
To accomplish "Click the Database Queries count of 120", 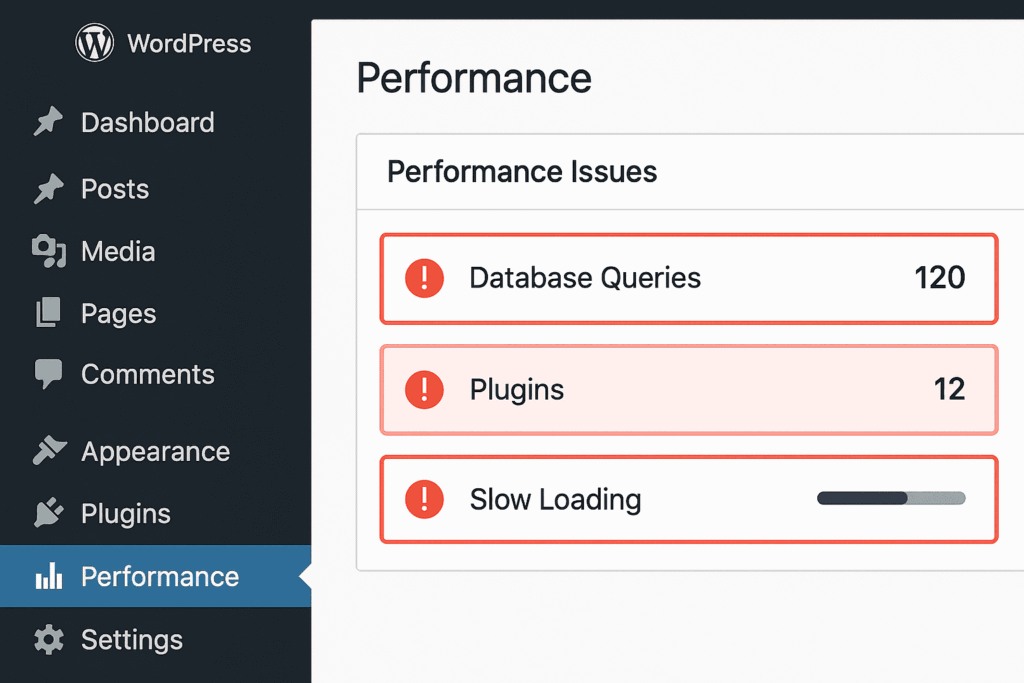I will (x=940, y=279).
